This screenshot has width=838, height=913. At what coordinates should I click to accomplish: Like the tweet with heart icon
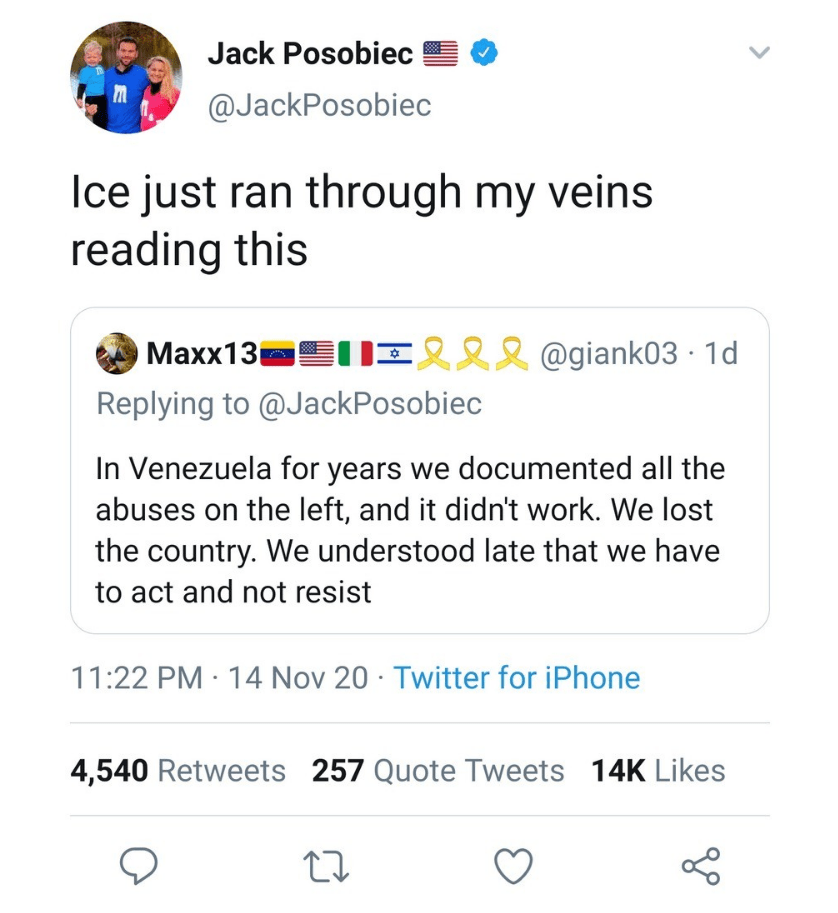pyautogui.click(x=514, y=865)
